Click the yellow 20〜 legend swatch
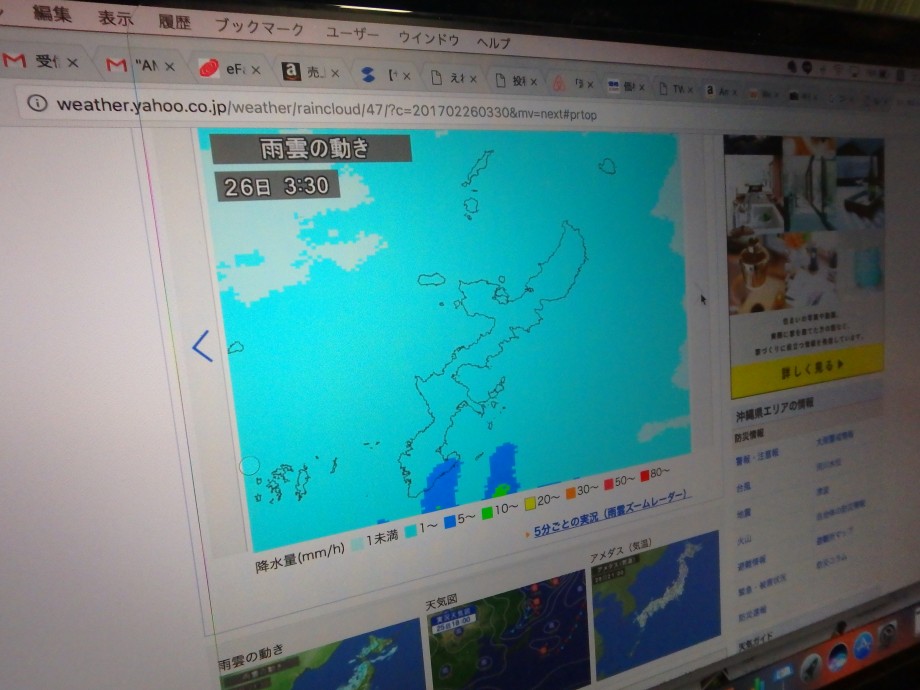Image resolution: width=920 pixels, height=690 pixels. pos(530,503)
